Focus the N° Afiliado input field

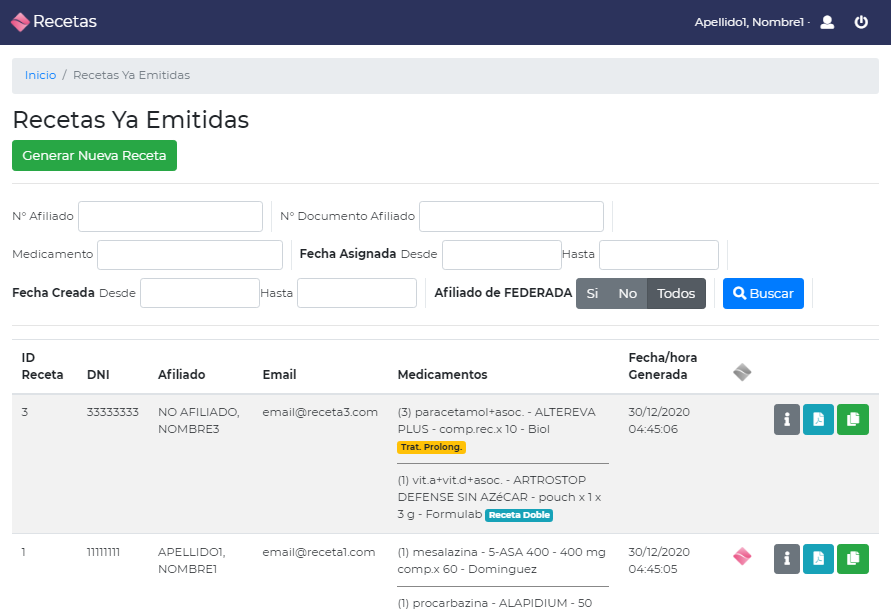coord(170,216)
